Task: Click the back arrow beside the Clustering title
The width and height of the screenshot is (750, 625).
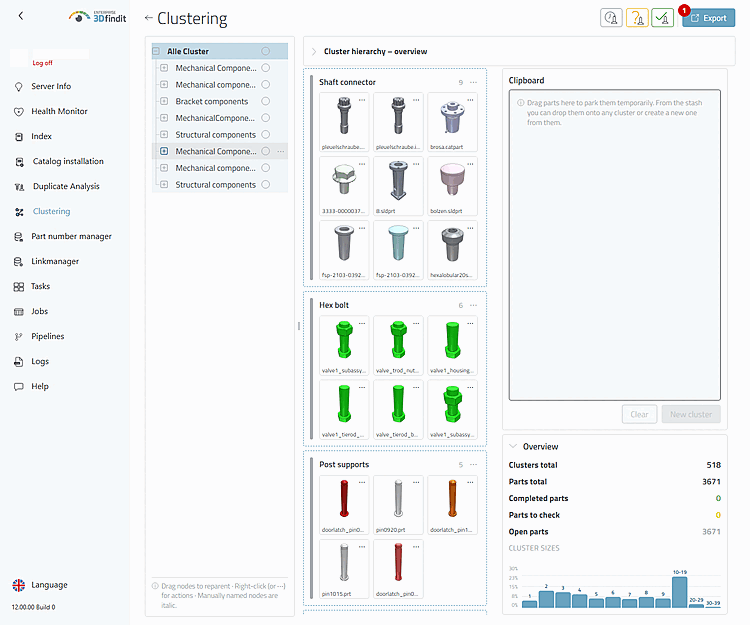Action: coord(149,18)
